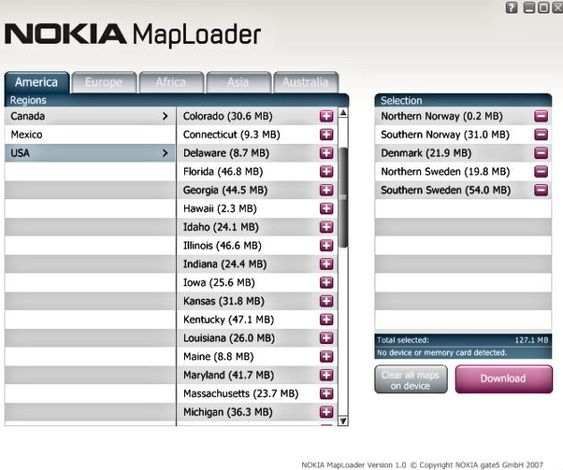Click scrollbar down arrow in states list
Screen dimensions: 563x470
(343, 421)
